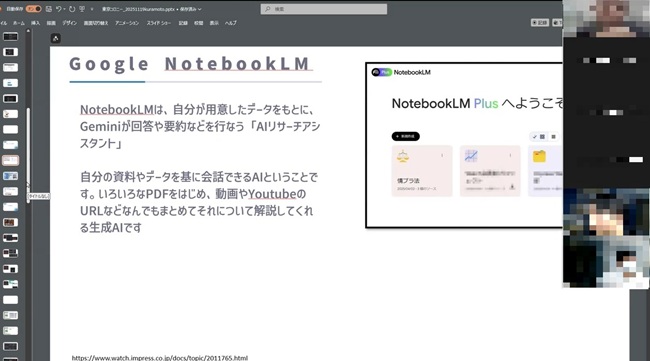Click the watch.impress.co.jp URL at slide bottom
This screenshot has height=361, width=650.
pos(160,358)
